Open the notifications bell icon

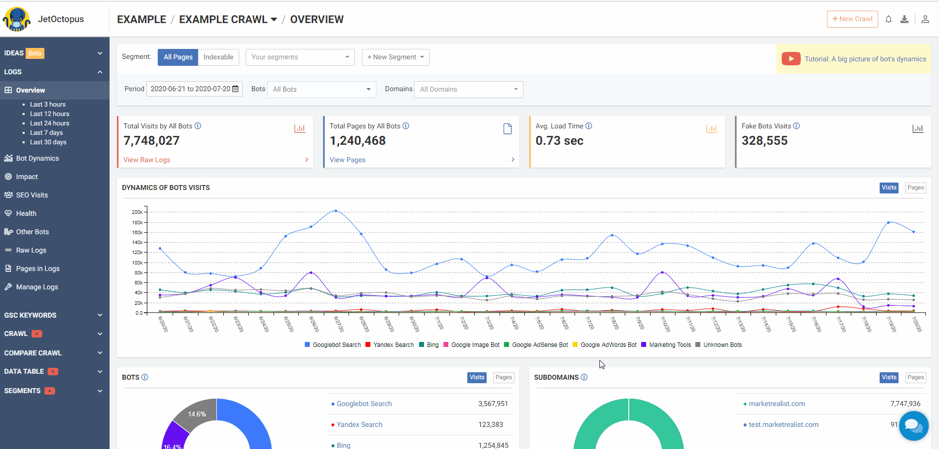coord(888,19)
